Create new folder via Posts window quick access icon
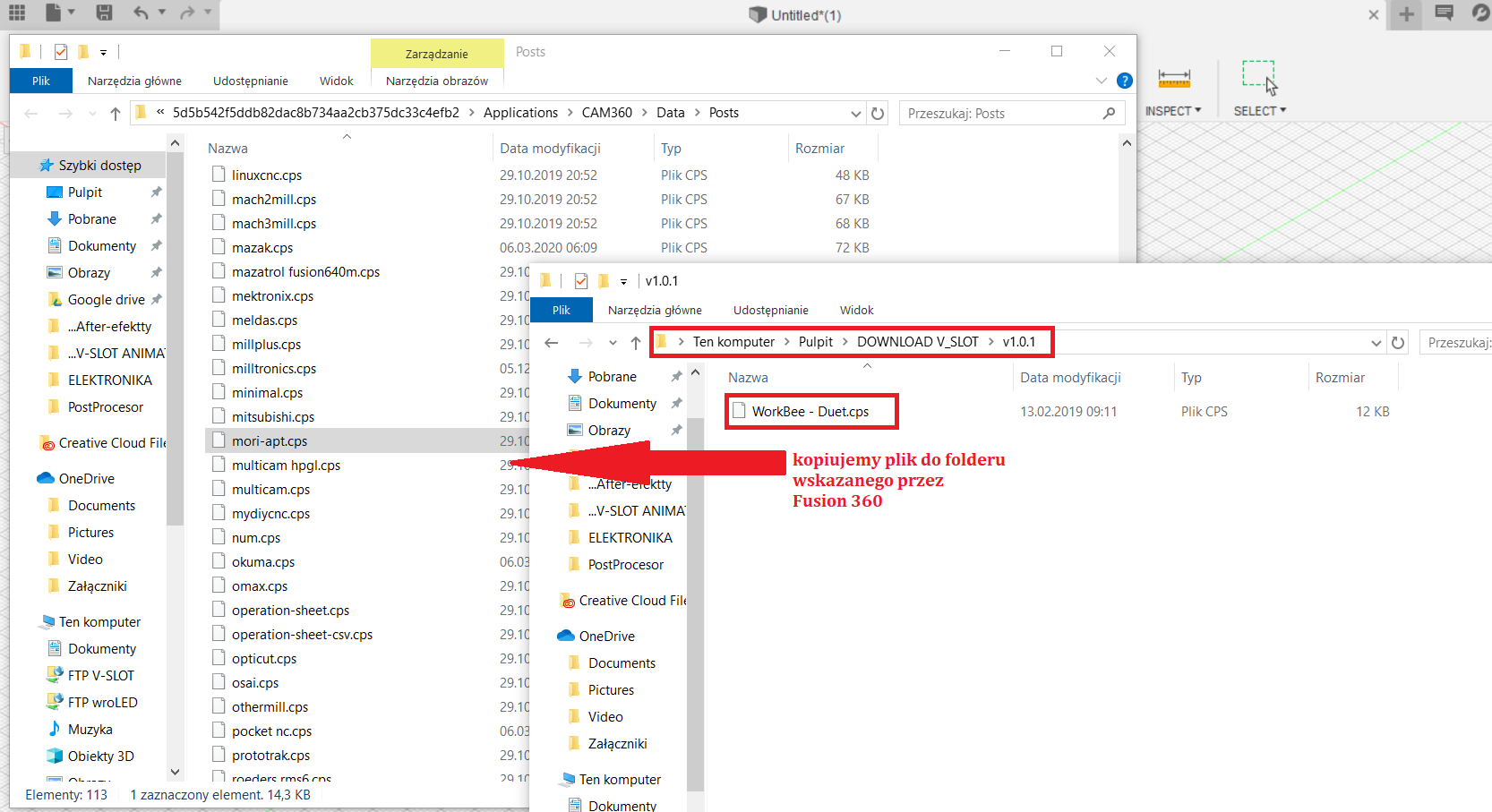Image resolution: width=1492 pixels, height=812 pixels. (x=82, y=52)
